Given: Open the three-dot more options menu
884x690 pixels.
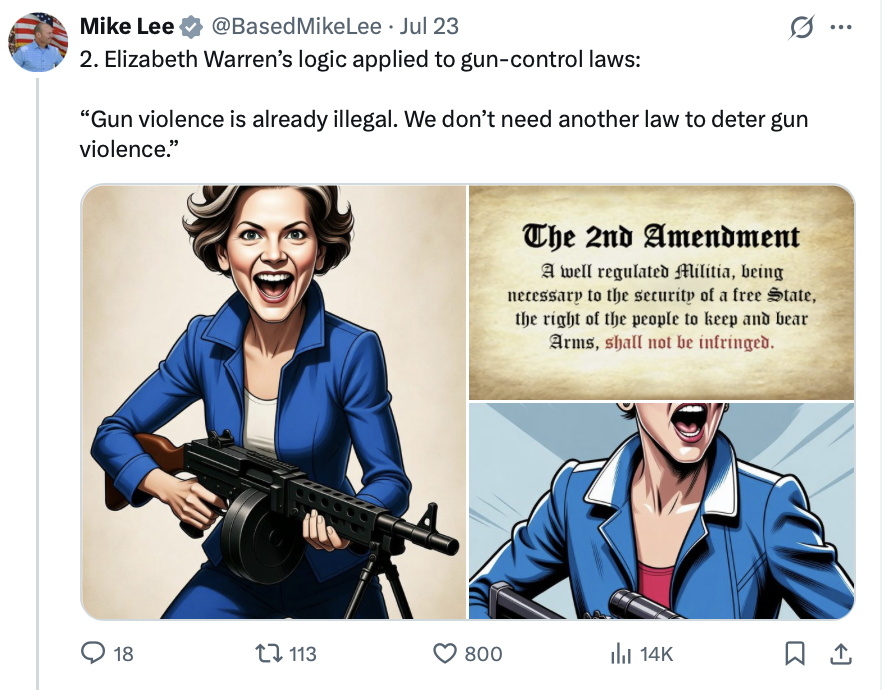Looking at the screenshot, I should [841, 27].
